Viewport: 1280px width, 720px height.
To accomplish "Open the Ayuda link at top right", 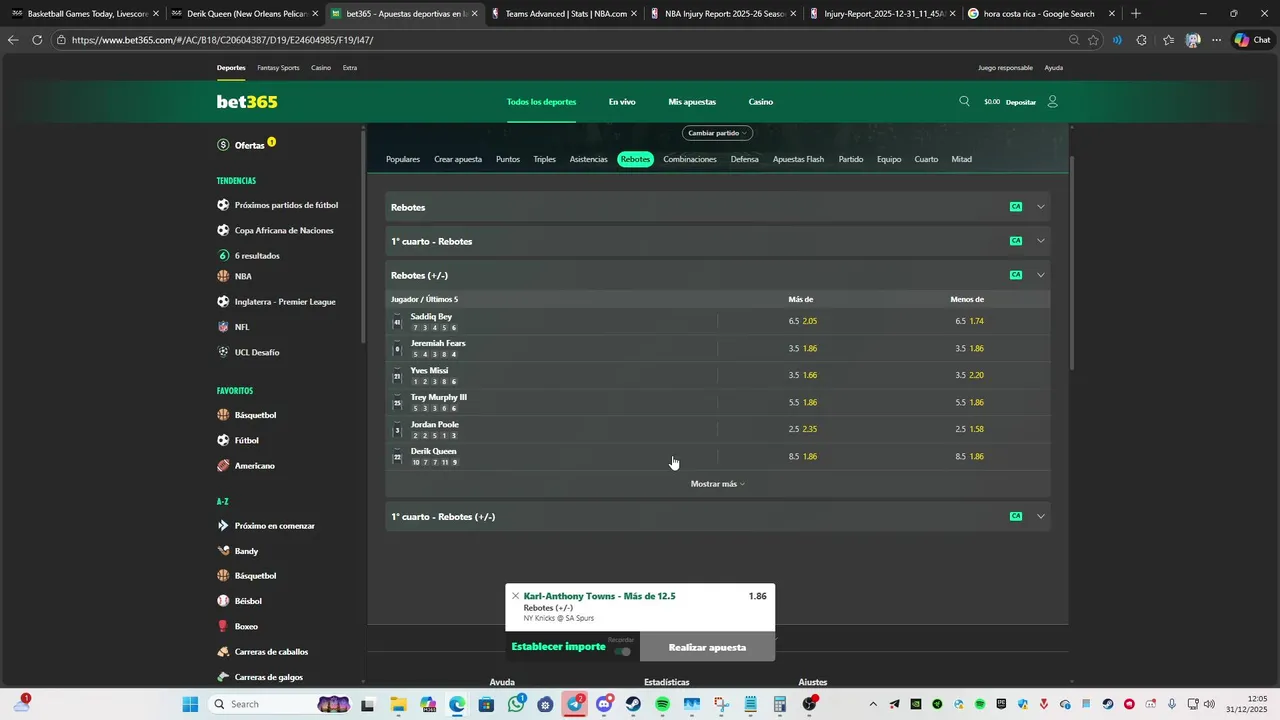I will [1054, 68].
